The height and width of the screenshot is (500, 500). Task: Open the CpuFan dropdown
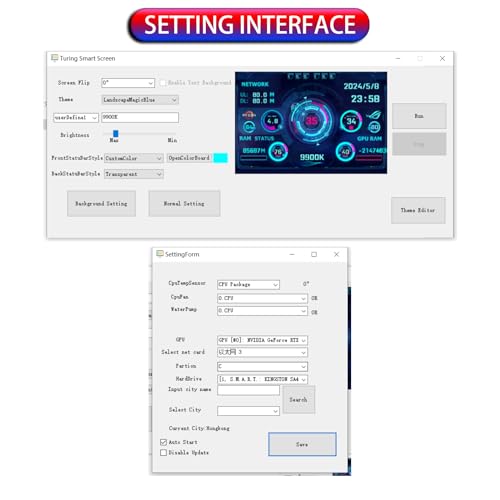coord(262,298)
